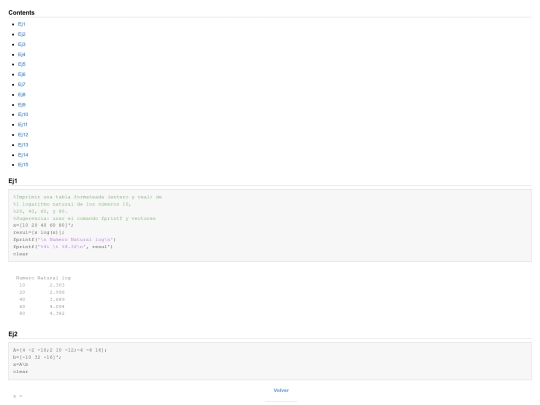This screenshot has height=405, width=540.
Task: Open the Ej8 link in contents
Action: pos(21,94)
